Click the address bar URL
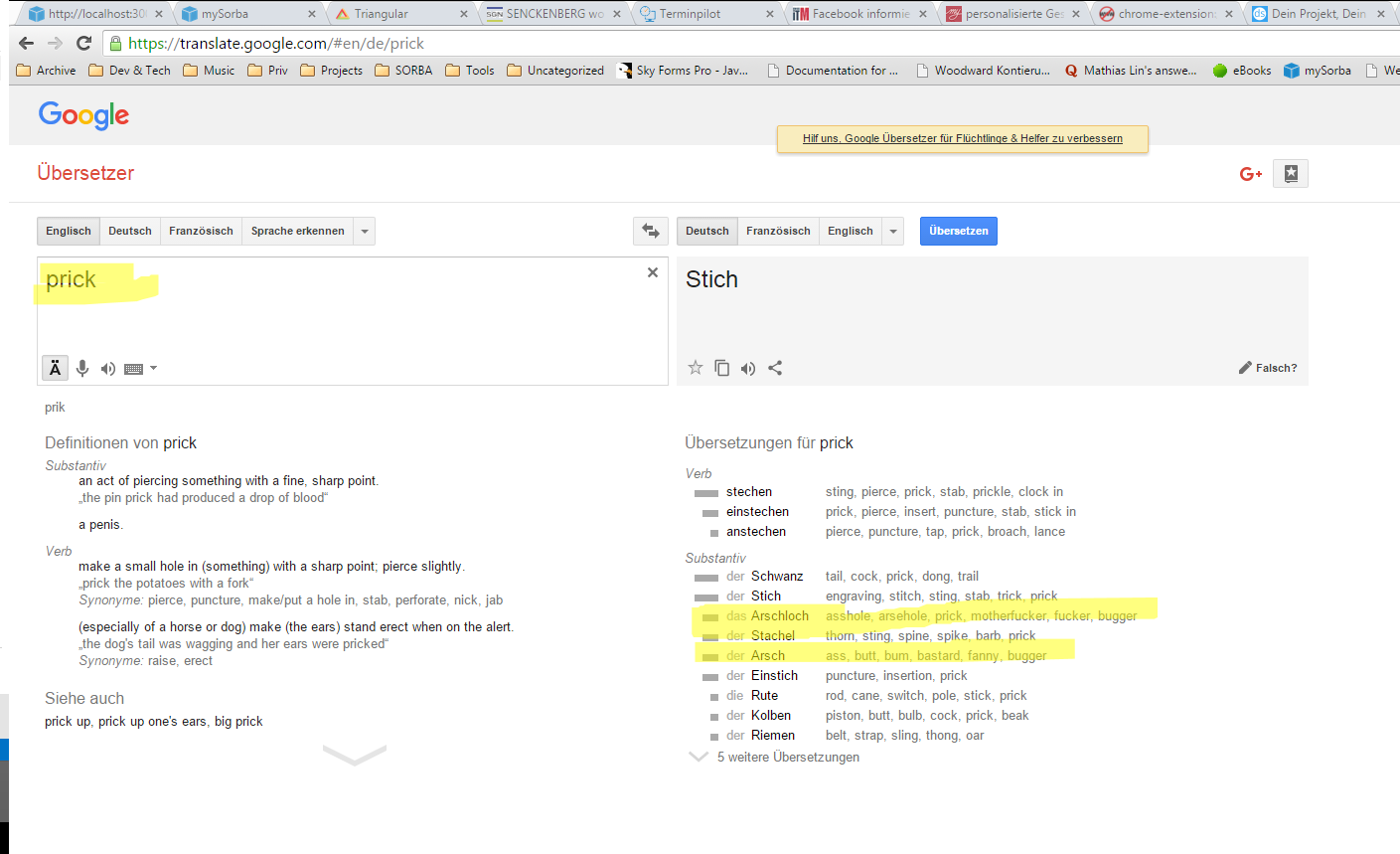 coord(276,44)
